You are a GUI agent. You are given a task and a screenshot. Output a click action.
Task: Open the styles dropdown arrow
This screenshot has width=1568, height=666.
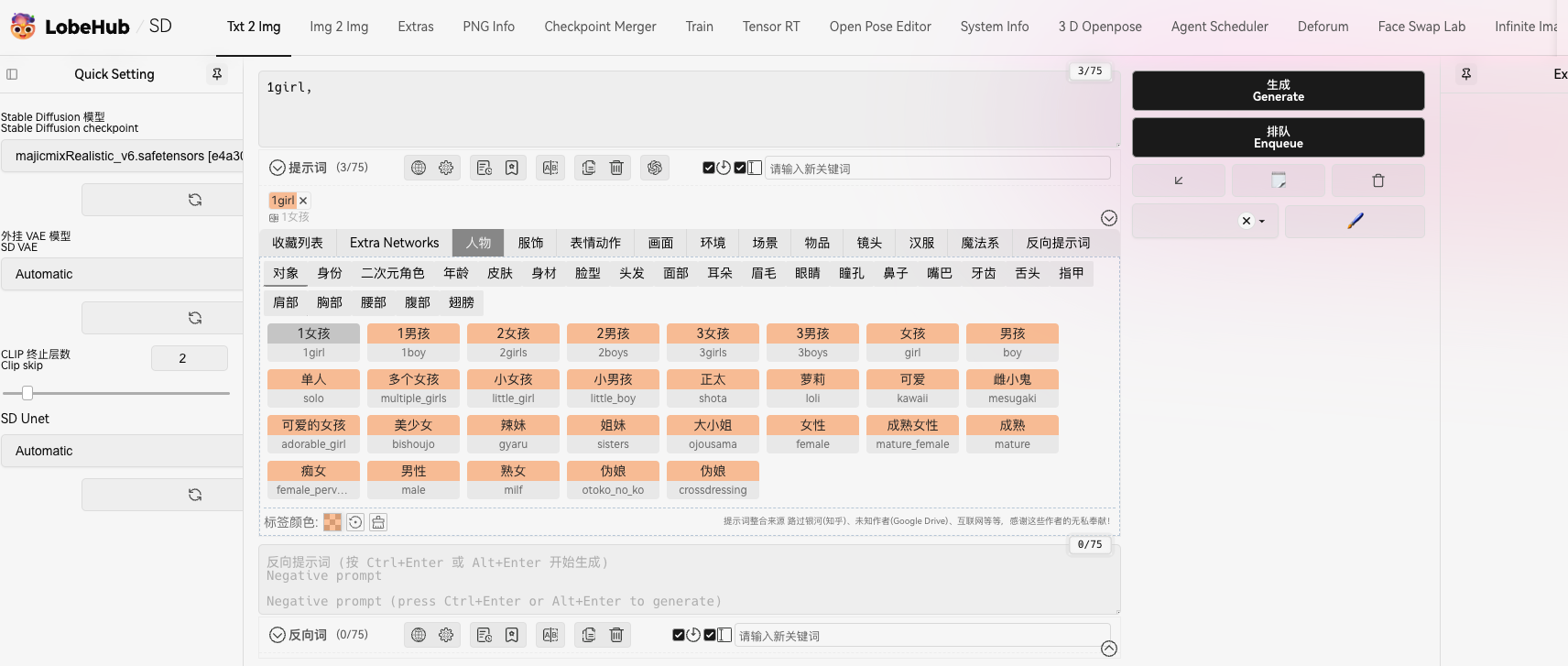point(1262,222)
